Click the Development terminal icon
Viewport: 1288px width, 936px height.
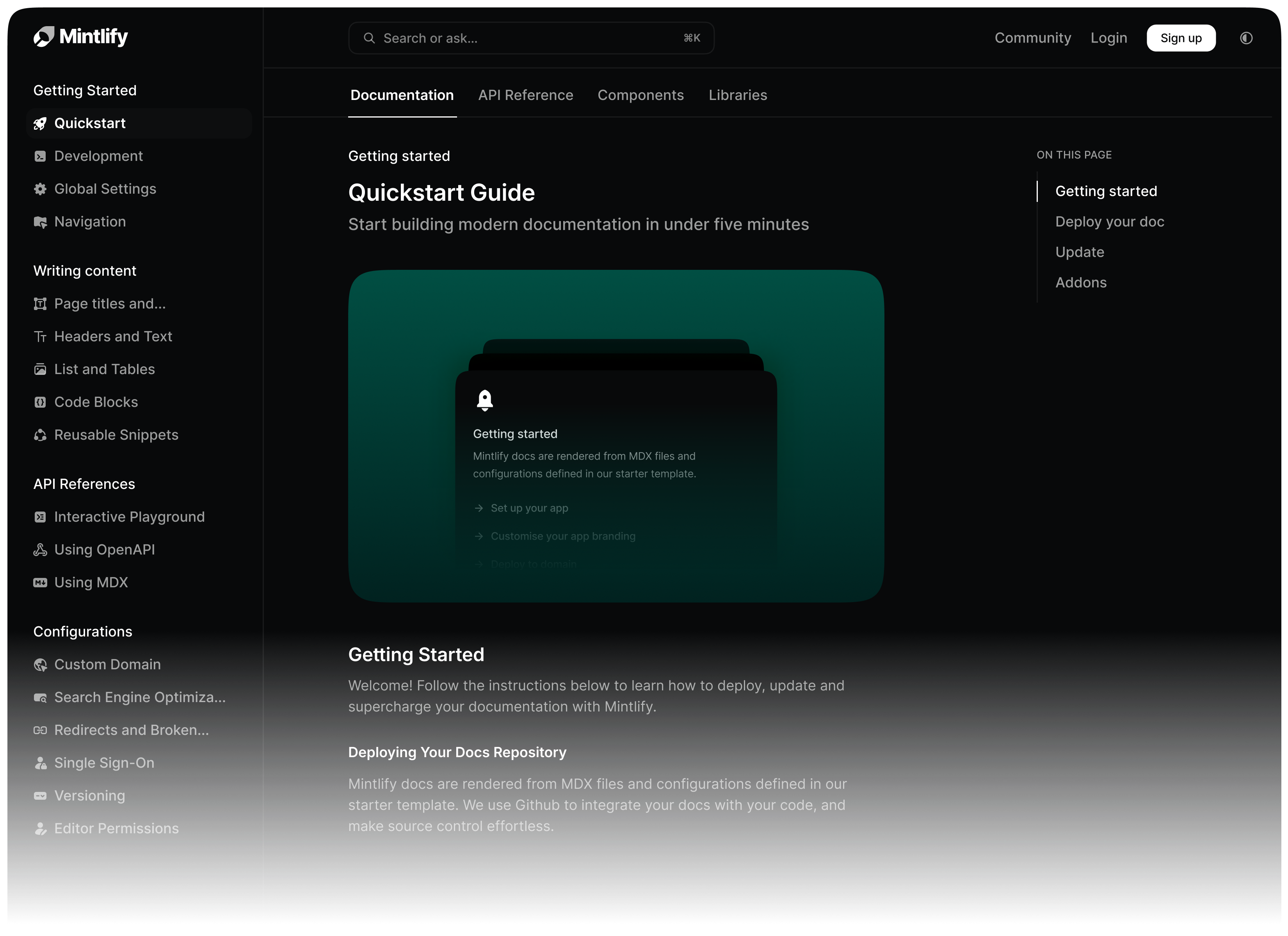click(x=40, y=156)
